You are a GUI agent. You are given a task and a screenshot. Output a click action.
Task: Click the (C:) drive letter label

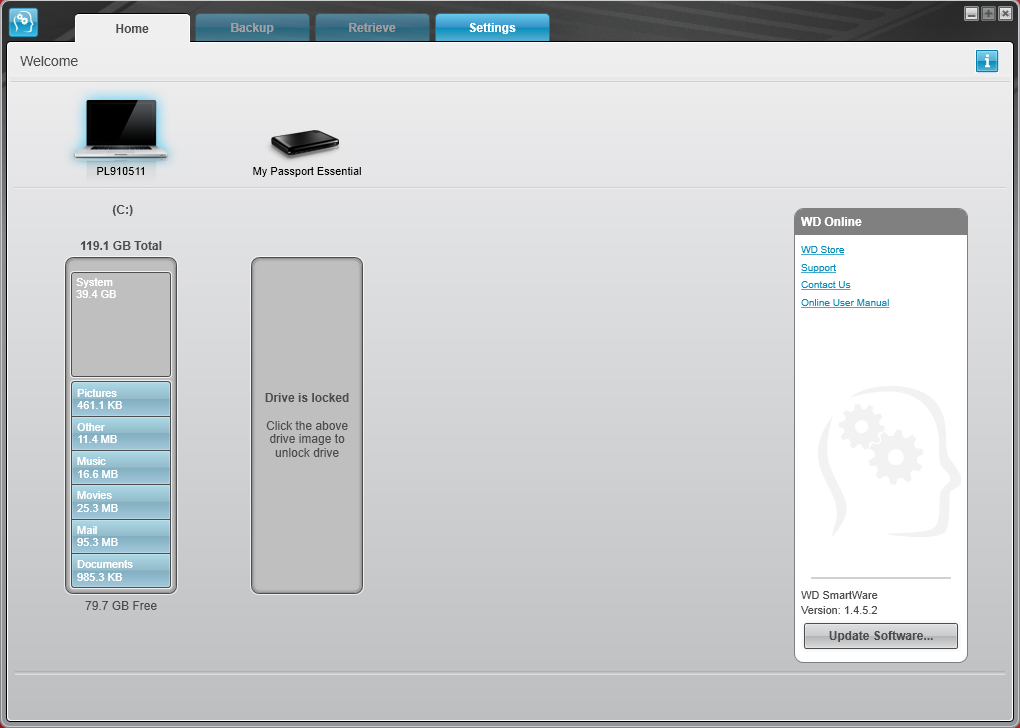point(122,209)
